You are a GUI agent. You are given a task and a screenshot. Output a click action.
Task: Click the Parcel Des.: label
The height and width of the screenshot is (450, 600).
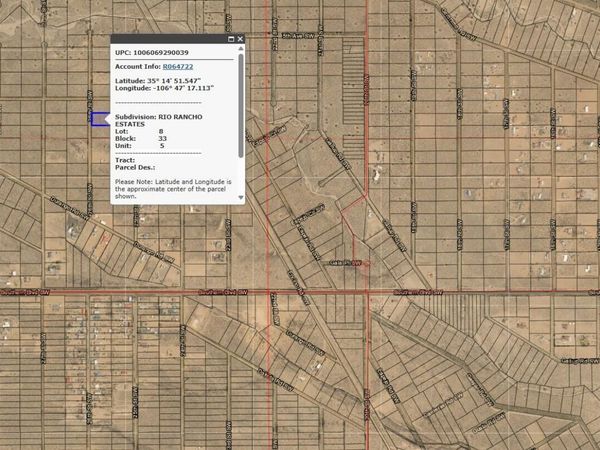(135, 168)
